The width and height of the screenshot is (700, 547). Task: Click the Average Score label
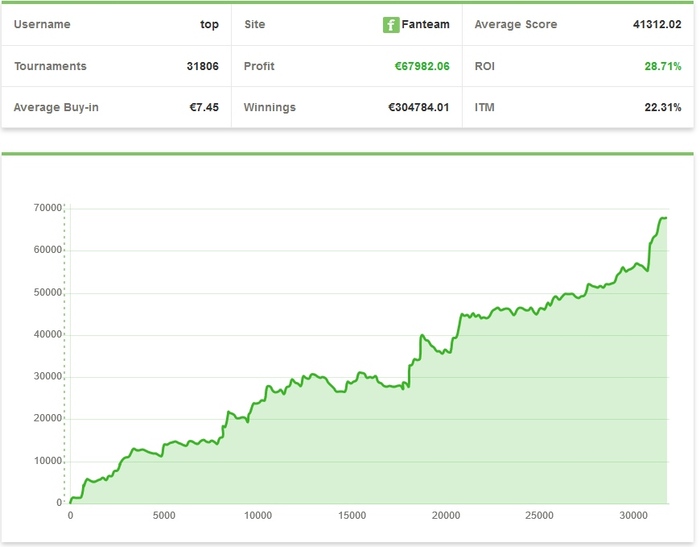tap(516, 24)
